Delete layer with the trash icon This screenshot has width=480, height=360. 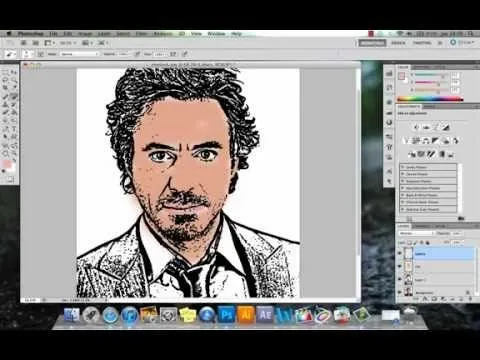(470, 299)
